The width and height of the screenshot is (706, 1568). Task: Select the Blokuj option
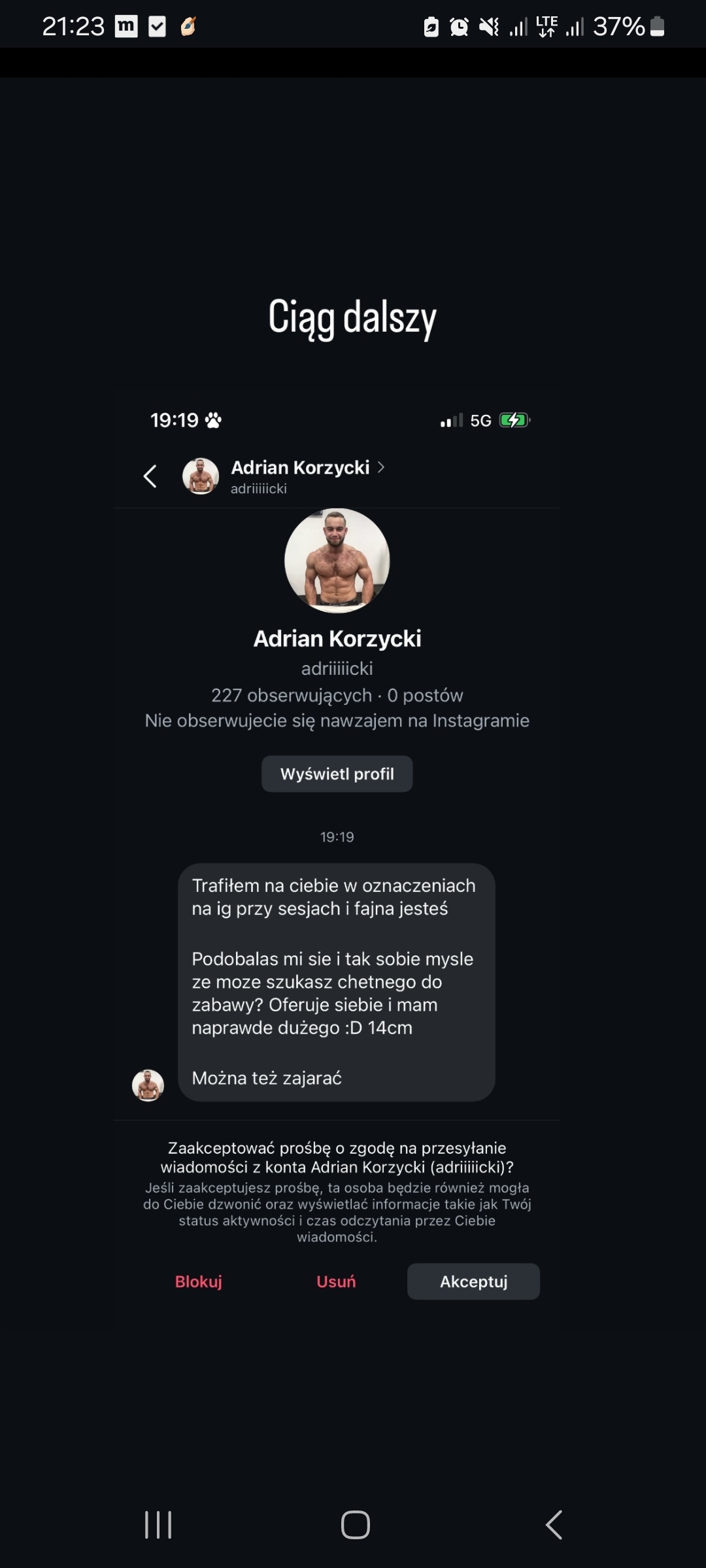point(199,1281)
